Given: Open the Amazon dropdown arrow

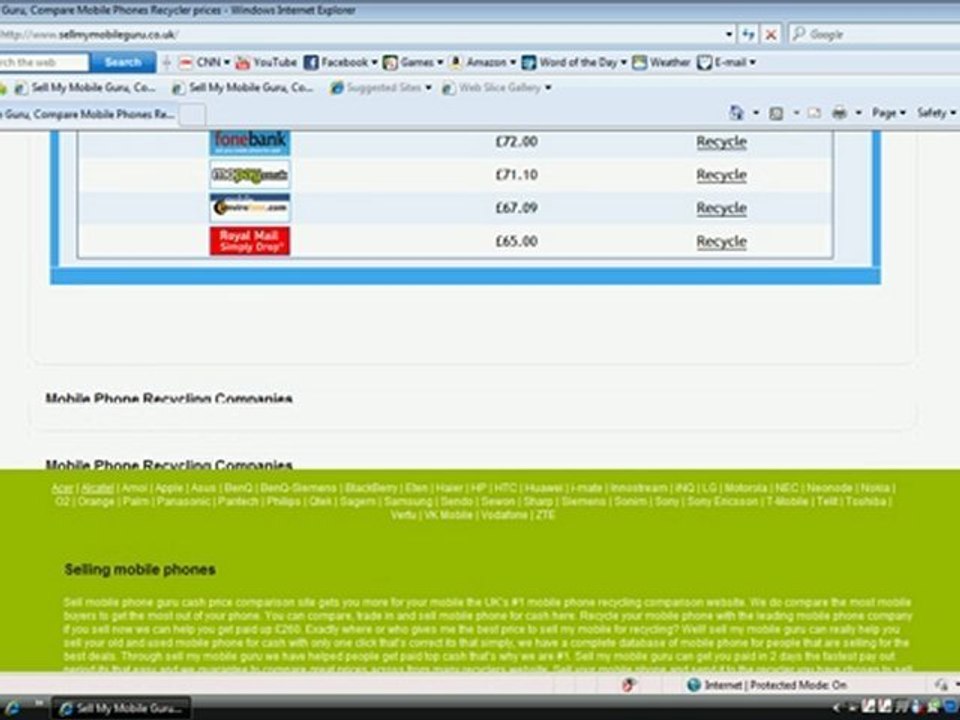Looking at the screenshot, I should coord(513,62).
